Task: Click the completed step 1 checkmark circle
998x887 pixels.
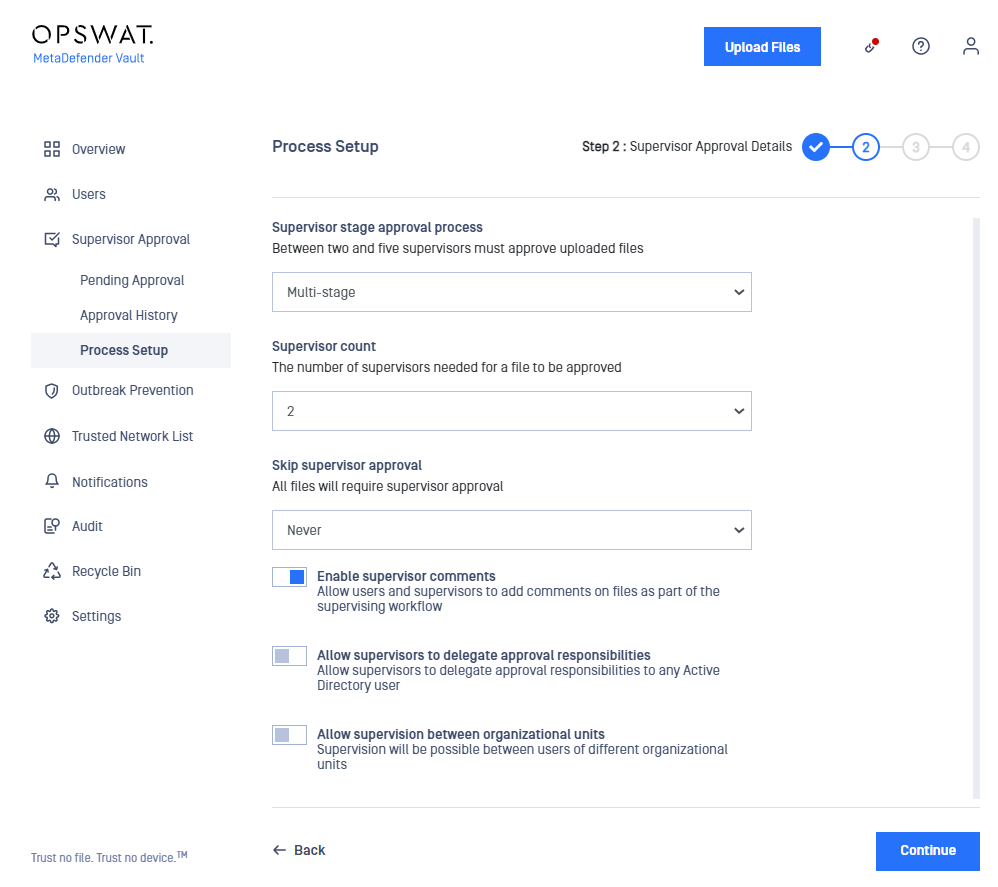Action: [815, 147]
